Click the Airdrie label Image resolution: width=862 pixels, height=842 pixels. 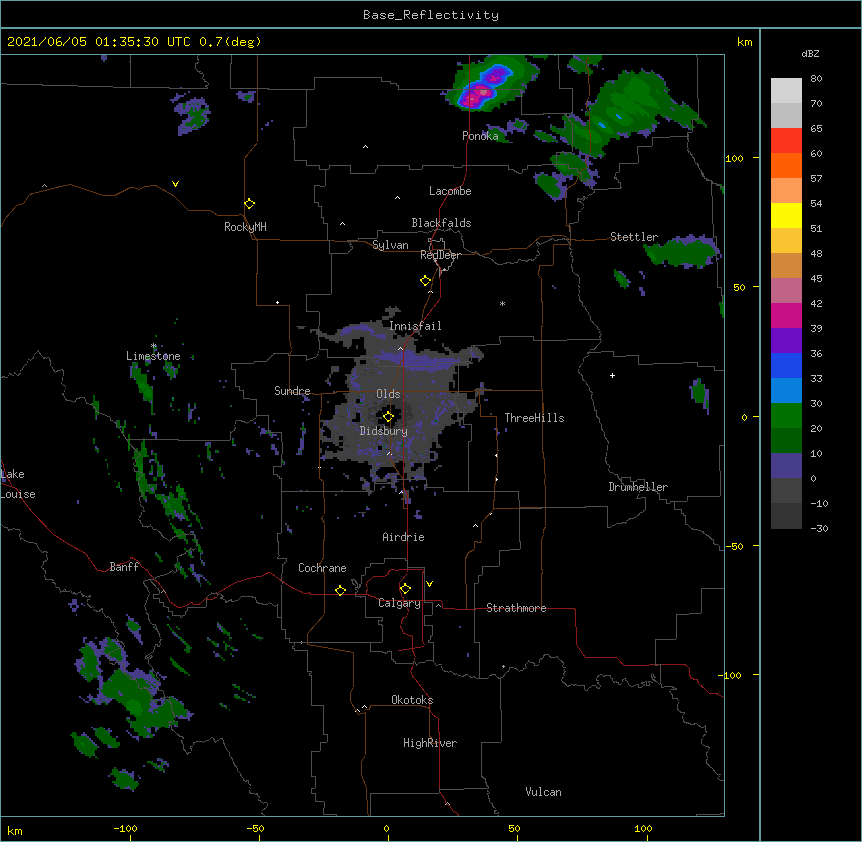(404, 537)
